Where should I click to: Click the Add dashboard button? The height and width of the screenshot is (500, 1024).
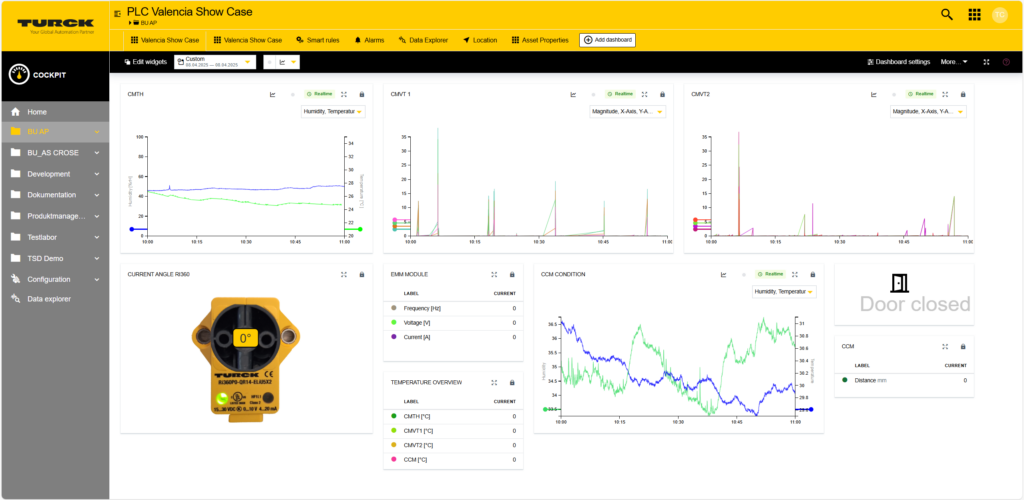click(607, 40)
